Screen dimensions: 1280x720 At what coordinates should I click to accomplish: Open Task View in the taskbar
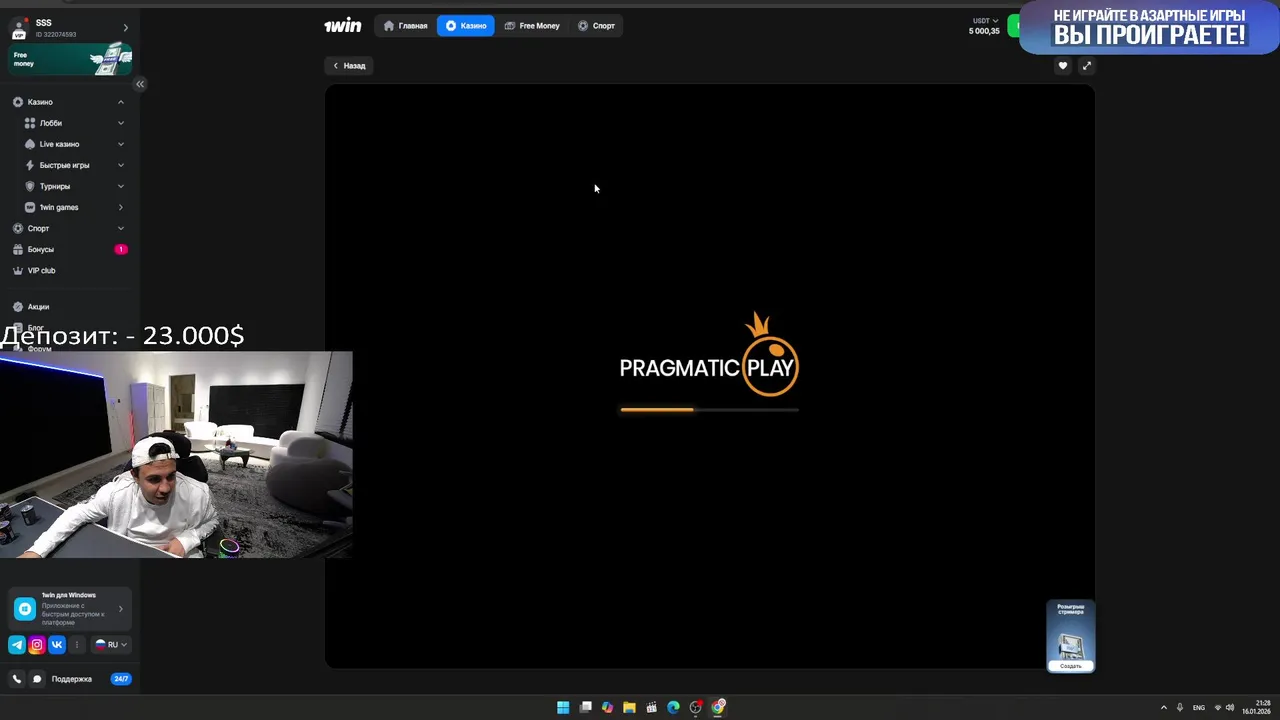(586, 708)
